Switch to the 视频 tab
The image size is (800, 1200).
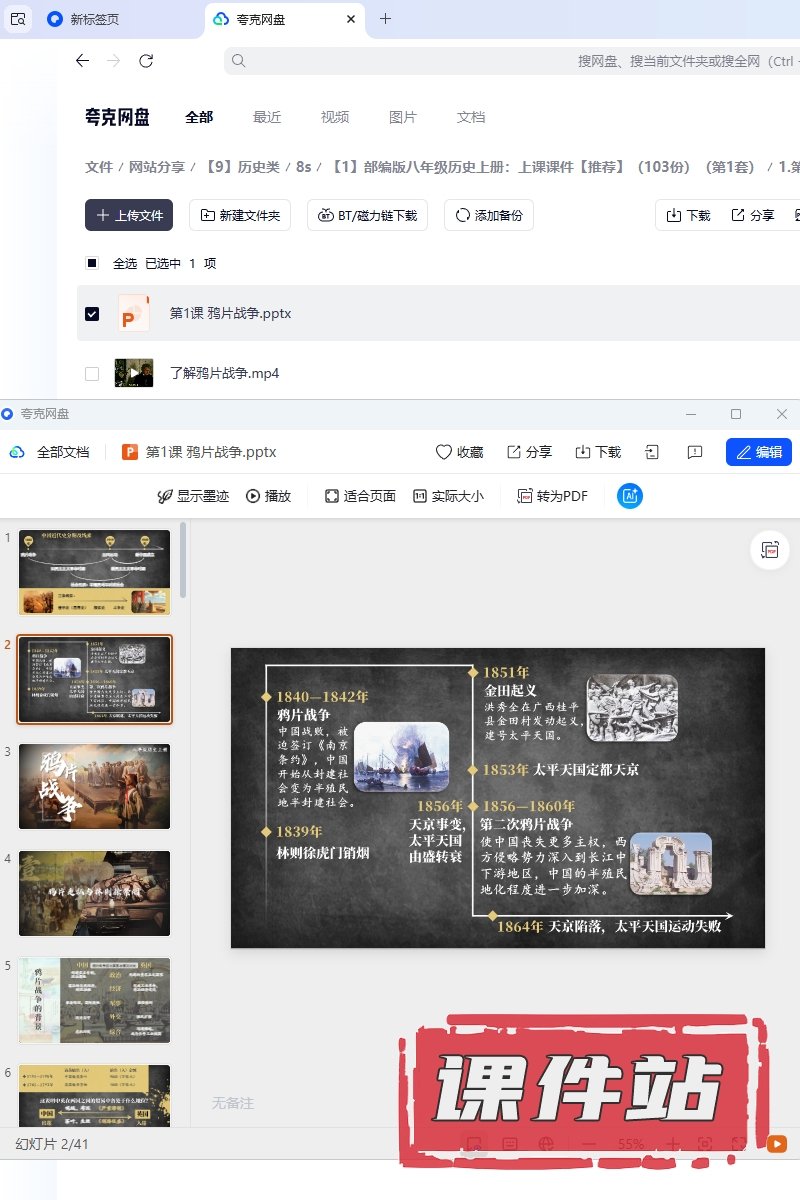(335, 117)
